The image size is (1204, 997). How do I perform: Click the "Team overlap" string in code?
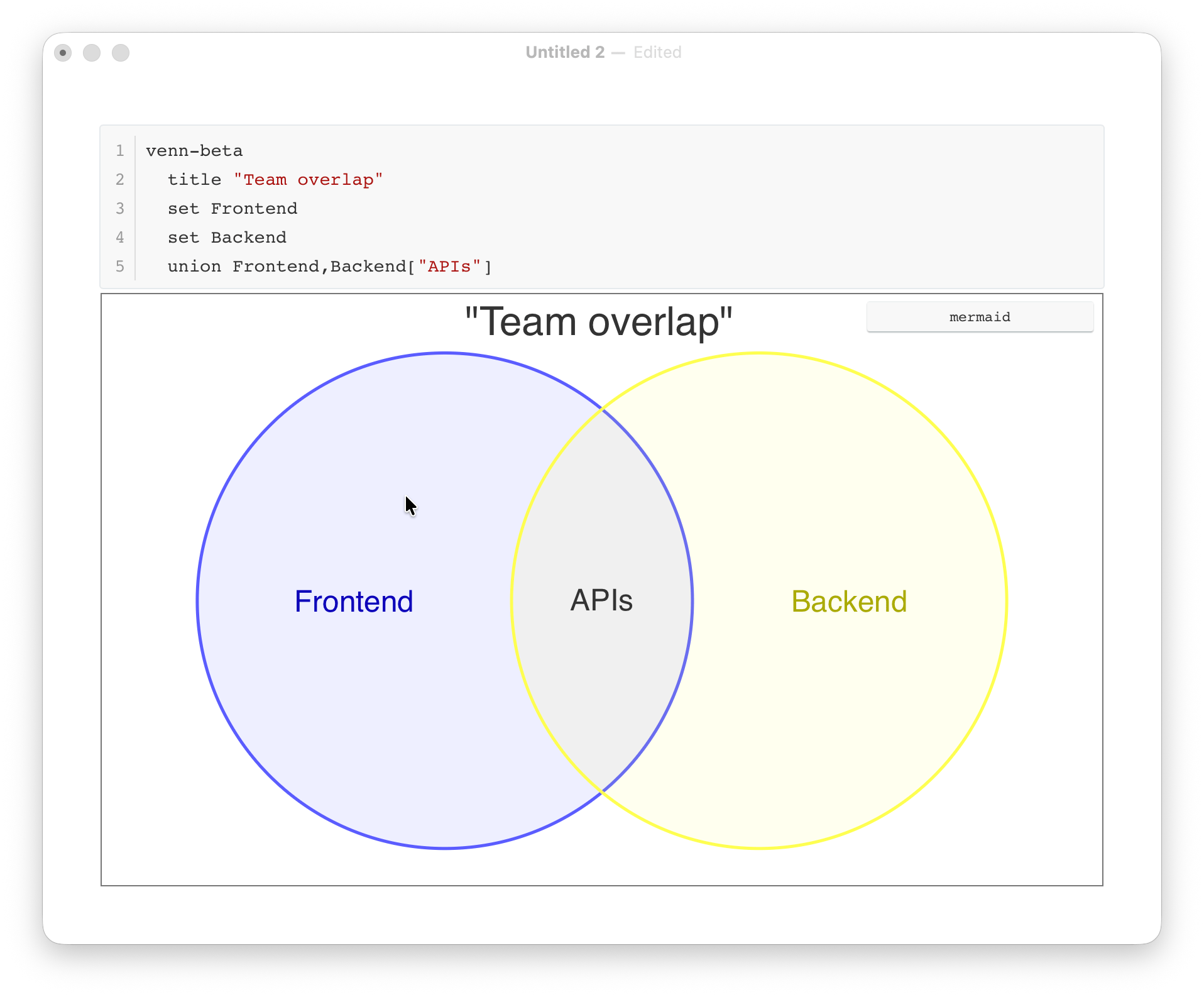[308, 180]
